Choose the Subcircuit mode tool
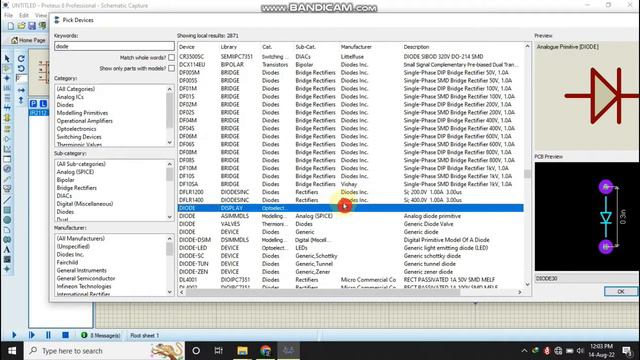Screen dimensions: 640x360 [x=7, y=118]
